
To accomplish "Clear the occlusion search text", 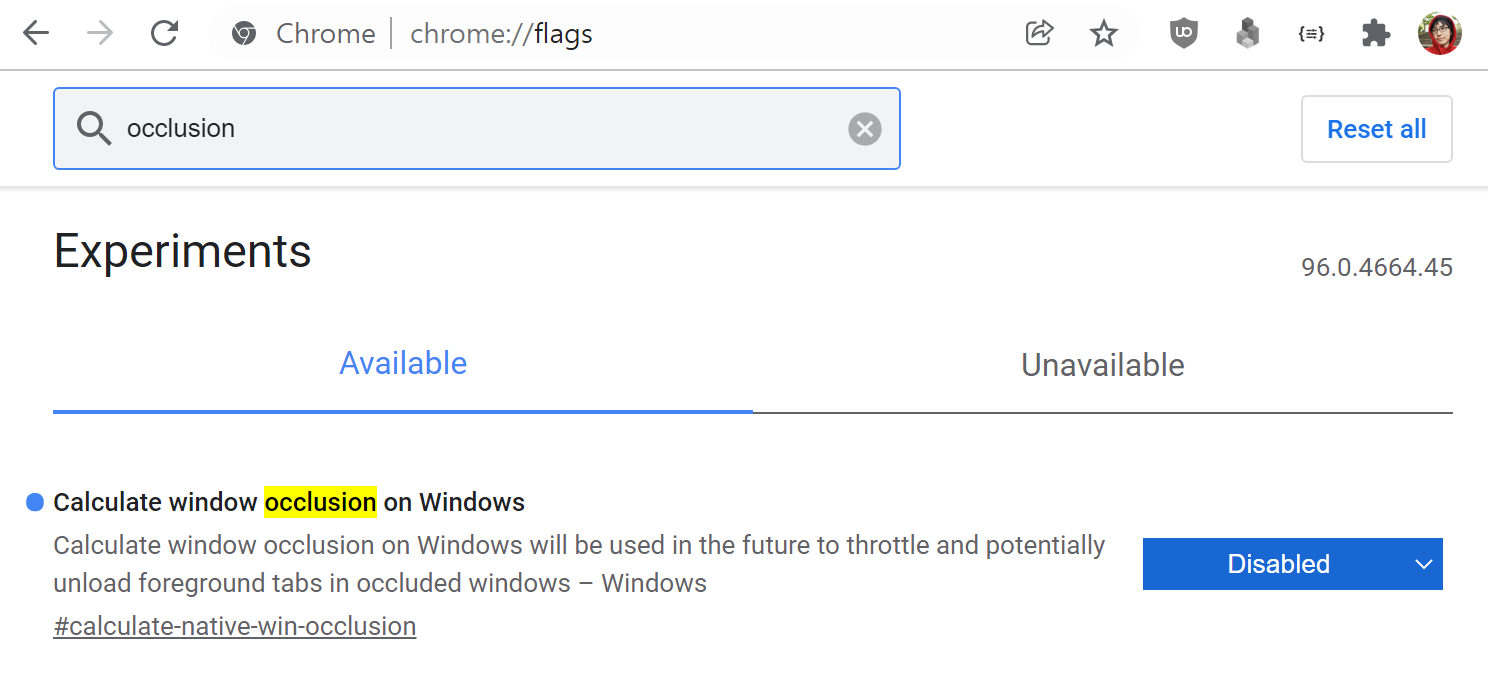I will pos(865,129).
